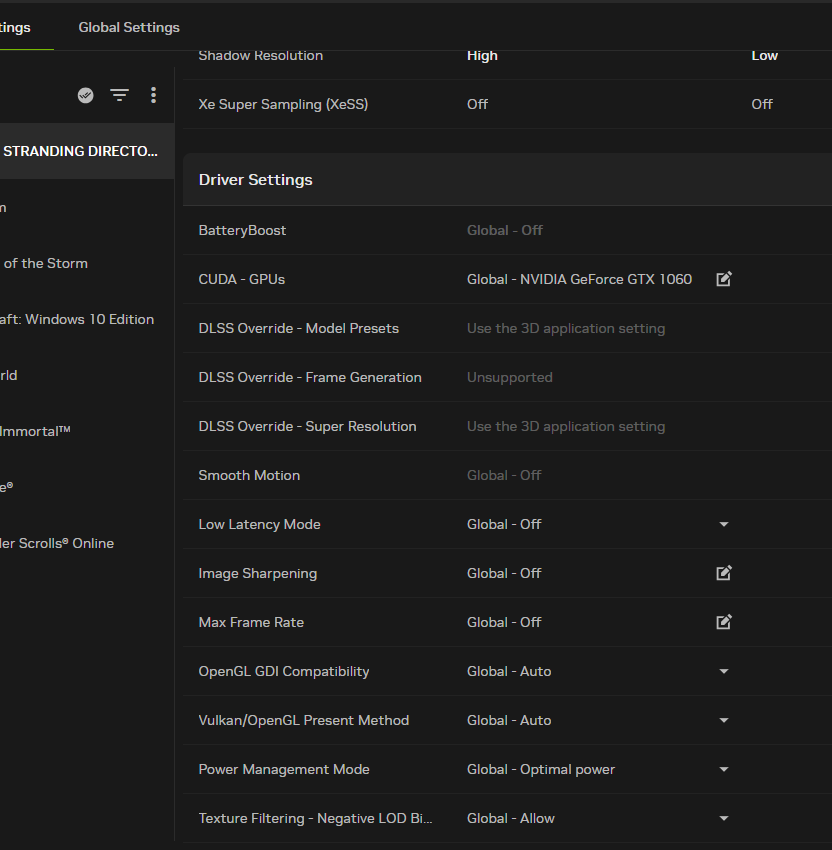
Task: Open the filter list icon in sidebar
Action: tap(119, 95)
